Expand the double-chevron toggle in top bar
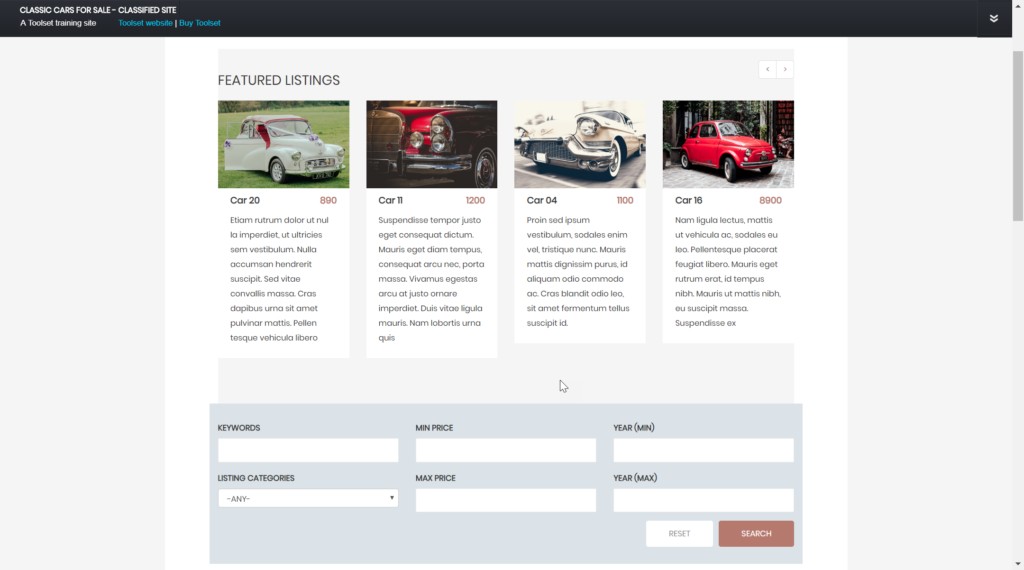This screenshot has width=1024, height=570. pyautogui.click(x=993, y=18)
